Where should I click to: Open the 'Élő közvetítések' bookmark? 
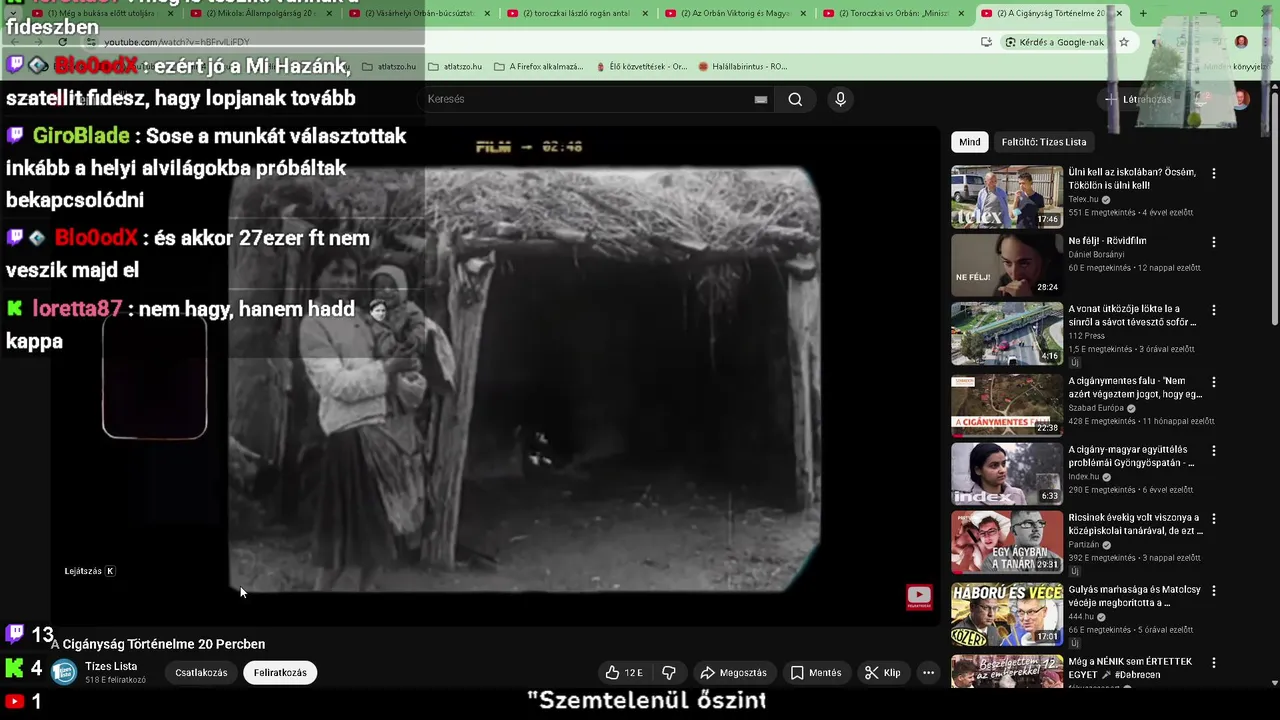[x=641, y=66]
